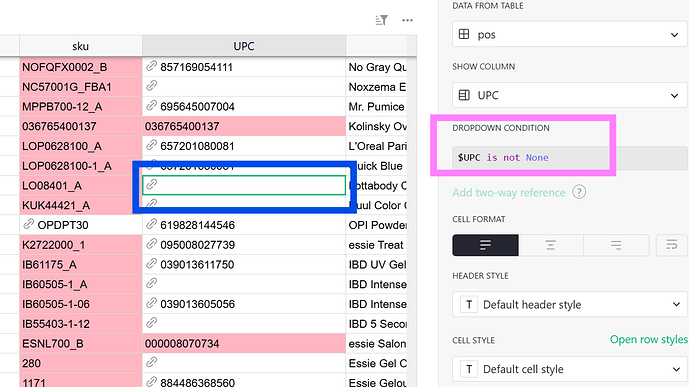Click Add two-way reference link
This screenshot has height=387, width=689.
coord(509,192)
